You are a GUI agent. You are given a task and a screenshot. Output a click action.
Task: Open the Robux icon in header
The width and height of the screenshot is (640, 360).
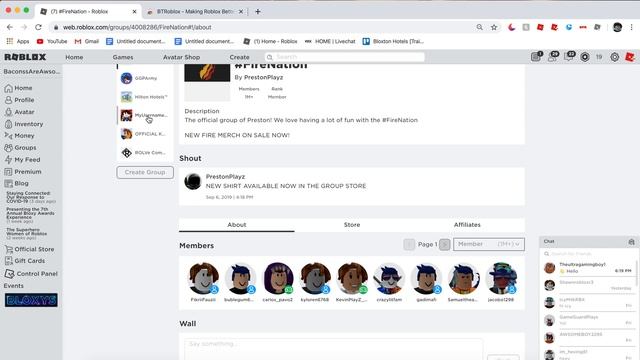pyautogui.click(x=584, y=57)
